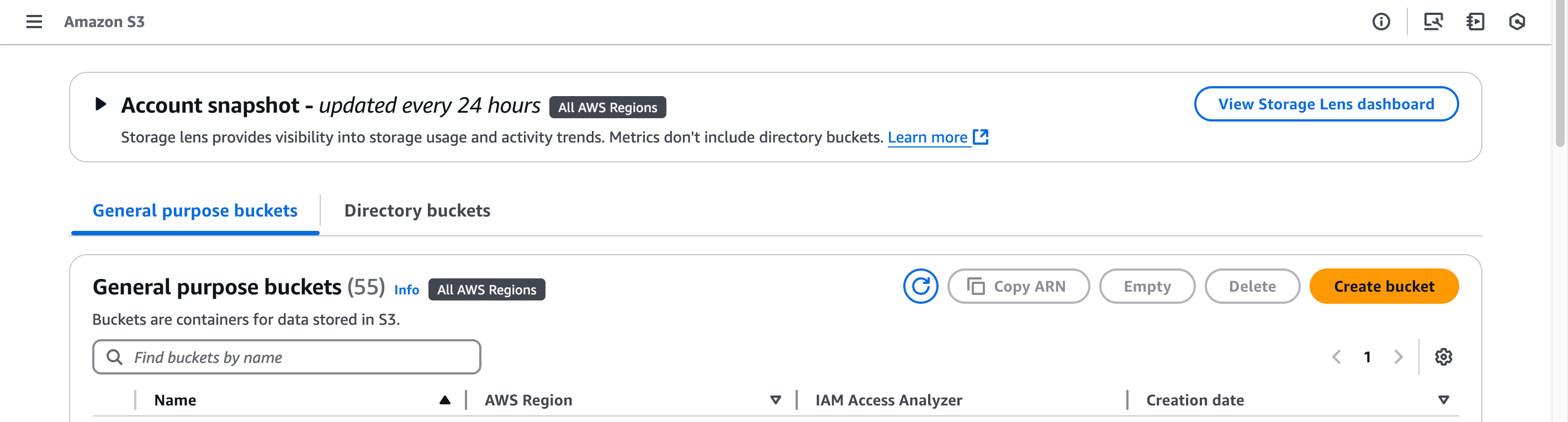1568x422 pixels.
Task: Open the monitor search icon in header
Action: point(1433,22)
